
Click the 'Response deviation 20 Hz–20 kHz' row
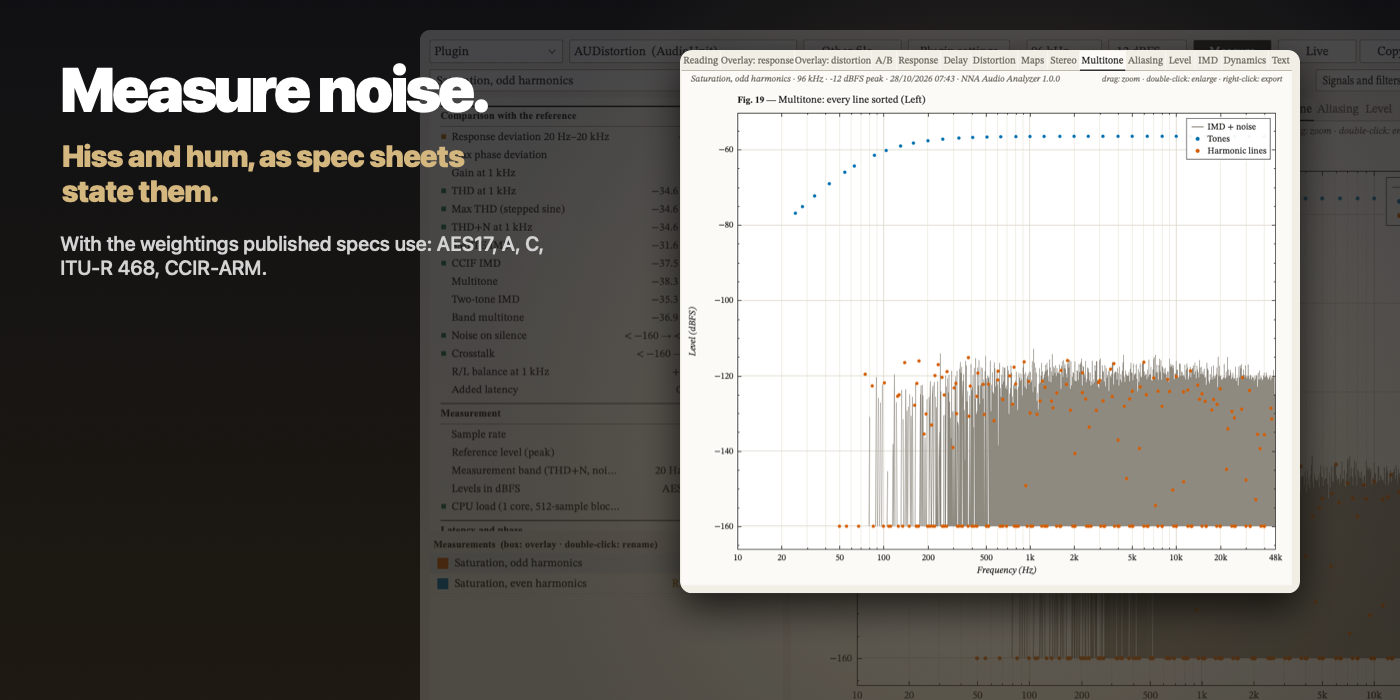[x=560, y=137]
